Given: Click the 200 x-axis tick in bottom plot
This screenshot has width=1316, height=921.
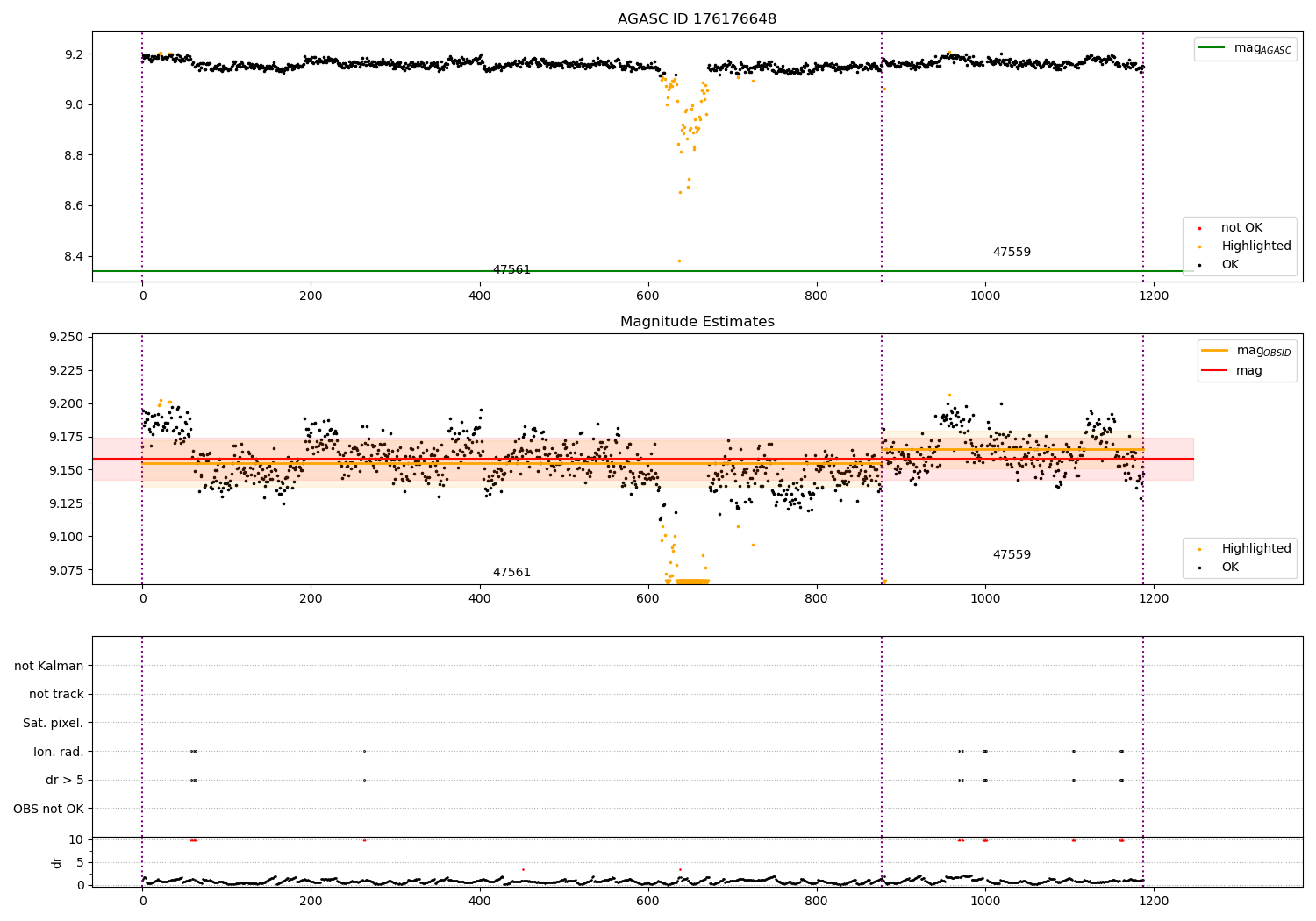Looking at the screenshot, I should 311,901.
